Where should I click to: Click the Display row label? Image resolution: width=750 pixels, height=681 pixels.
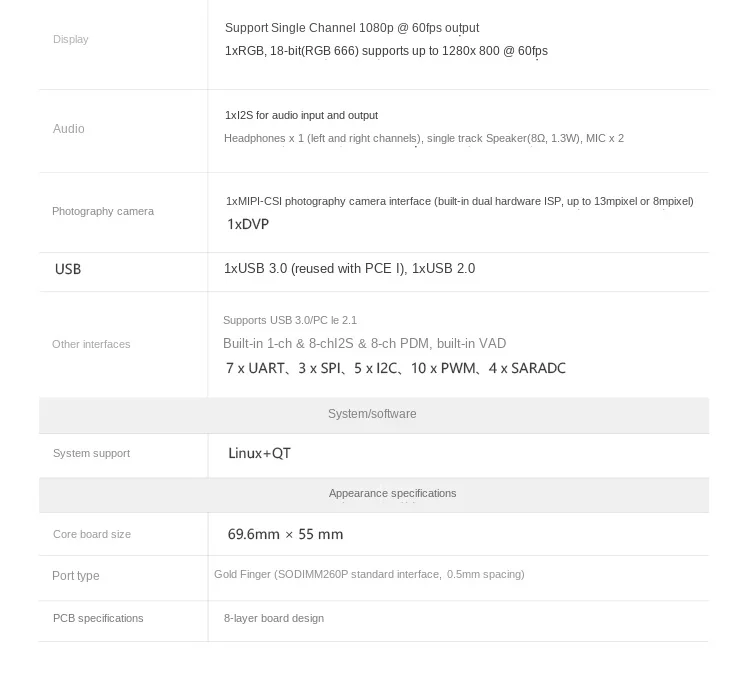click(70, 39)
